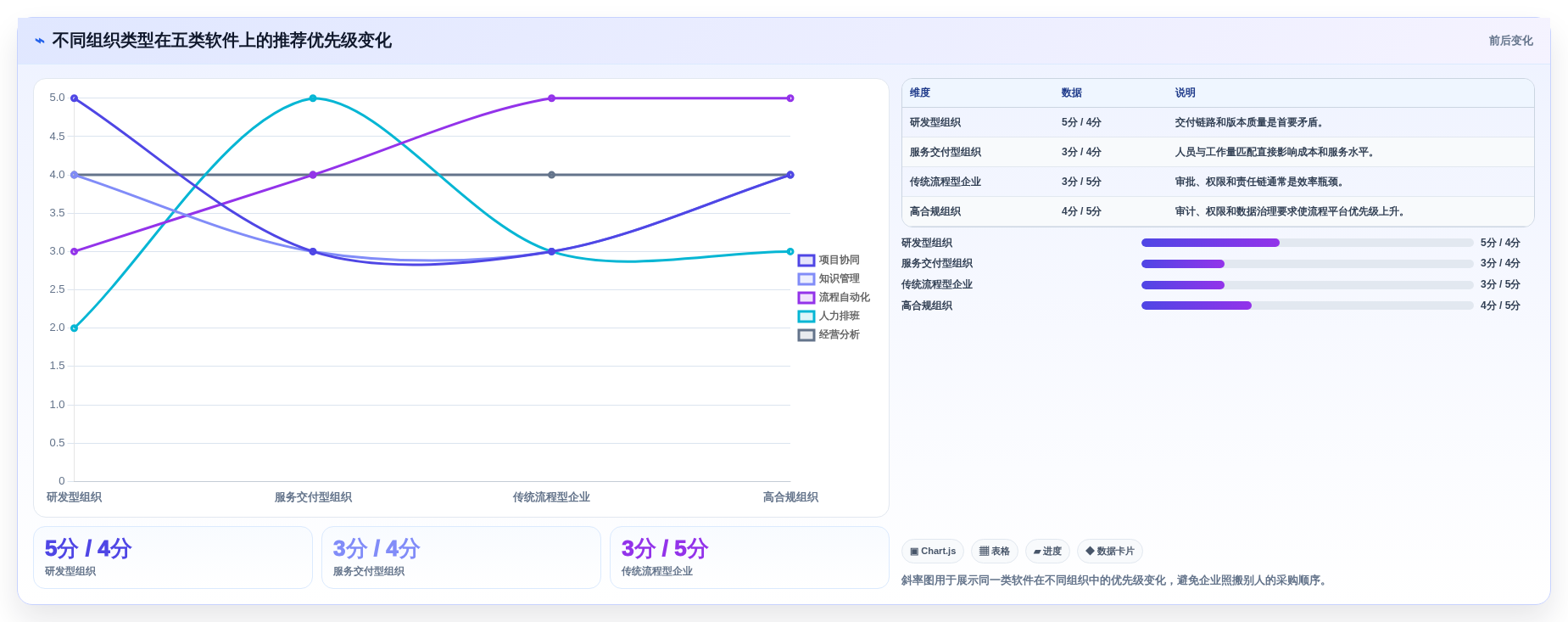This screenshot has width=1568, height=622.
Task: Toggle 知识管理 legend swatch
Action: pos(806,279)
